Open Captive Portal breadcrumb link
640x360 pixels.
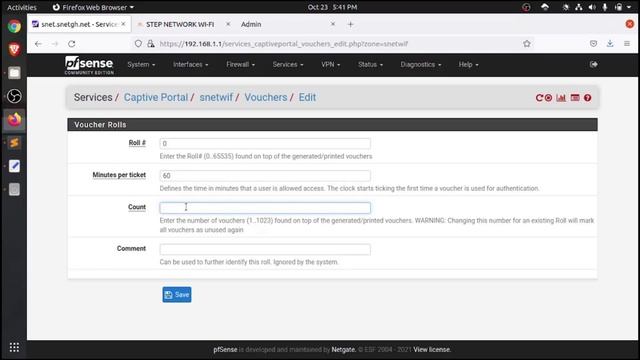tap(156, 98)
